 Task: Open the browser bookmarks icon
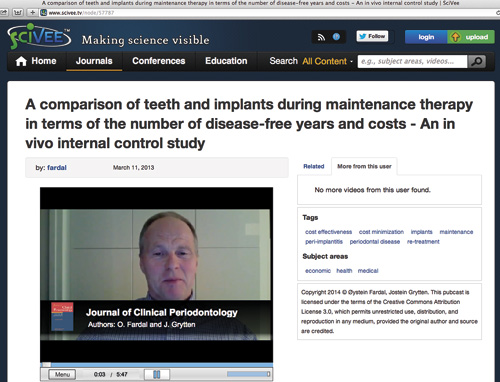[18, 13]
